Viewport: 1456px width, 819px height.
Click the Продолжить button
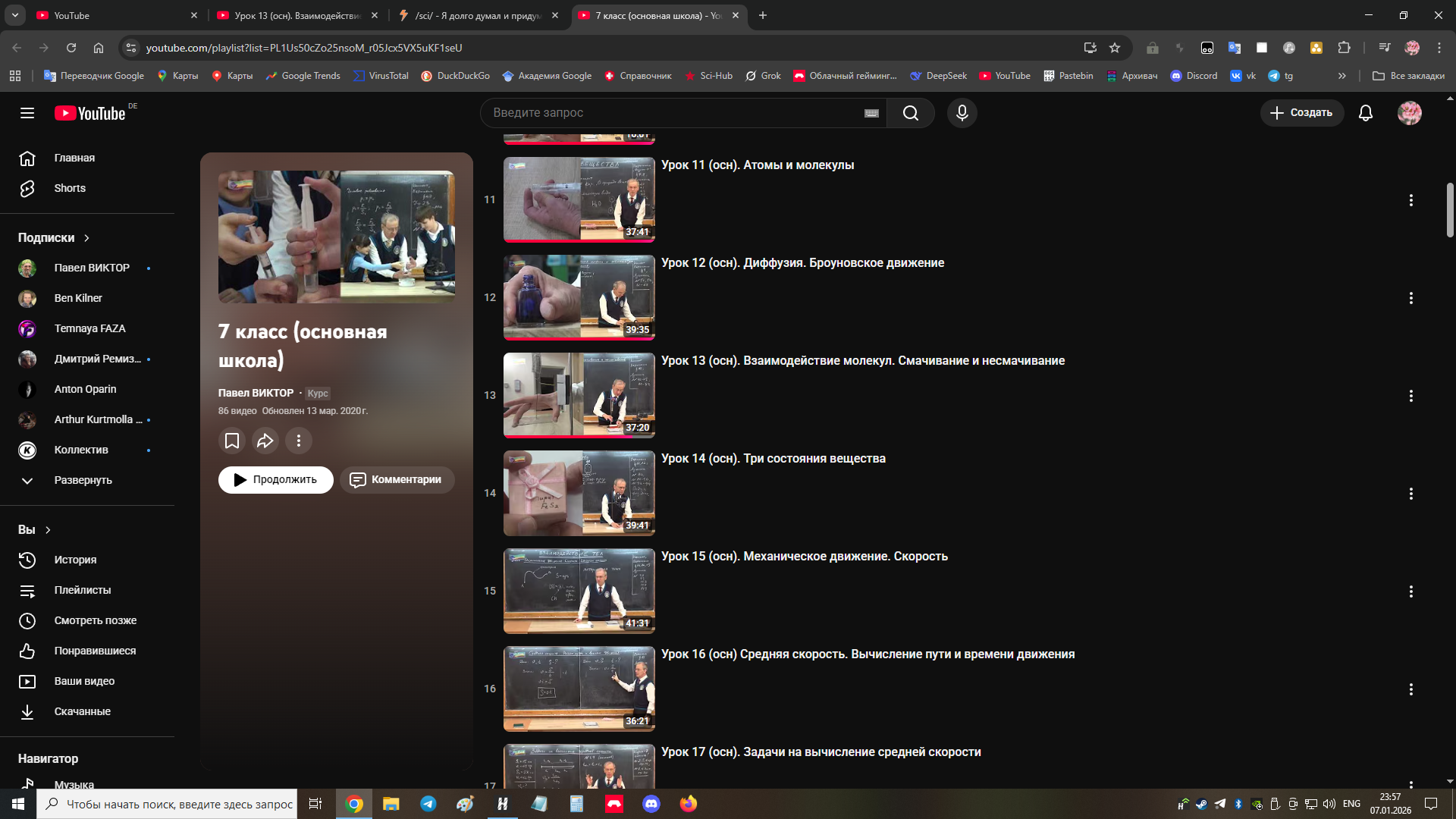(x=276, y=480)
